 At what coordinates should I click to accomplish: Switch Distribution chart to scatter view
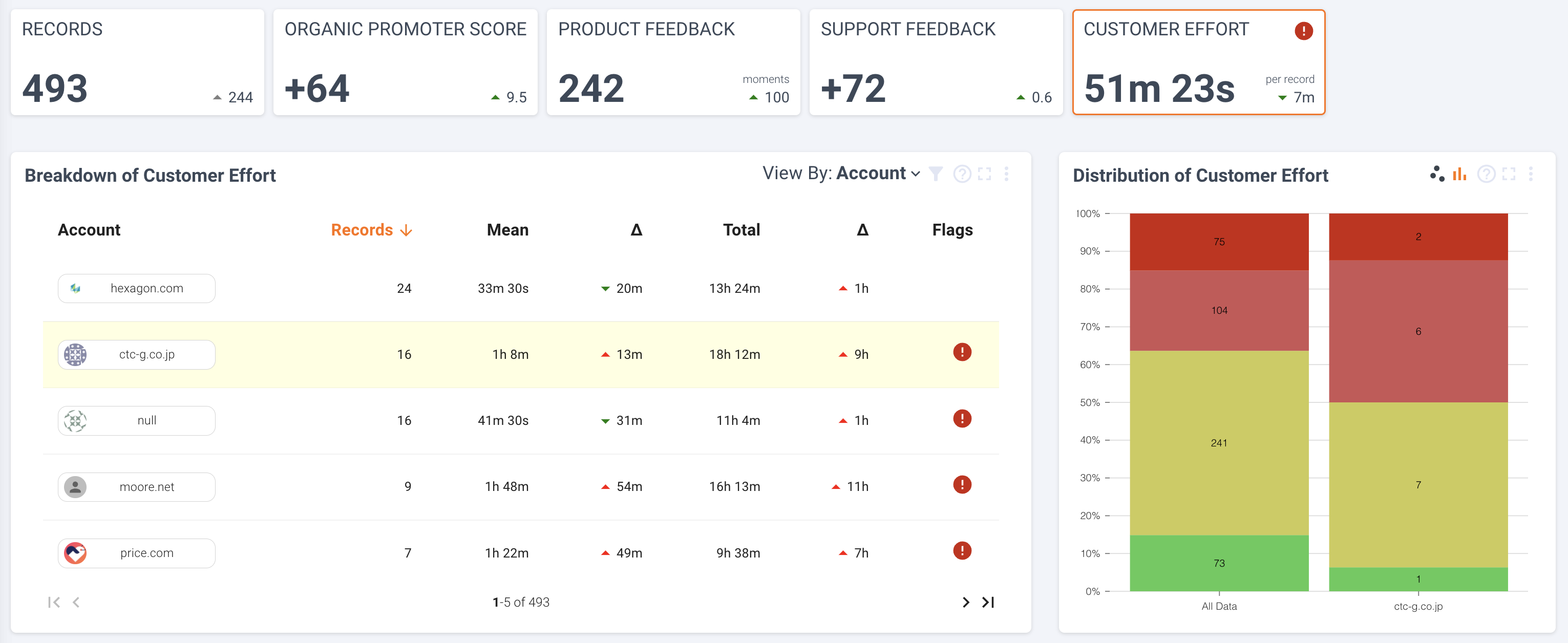[1436, 174]
